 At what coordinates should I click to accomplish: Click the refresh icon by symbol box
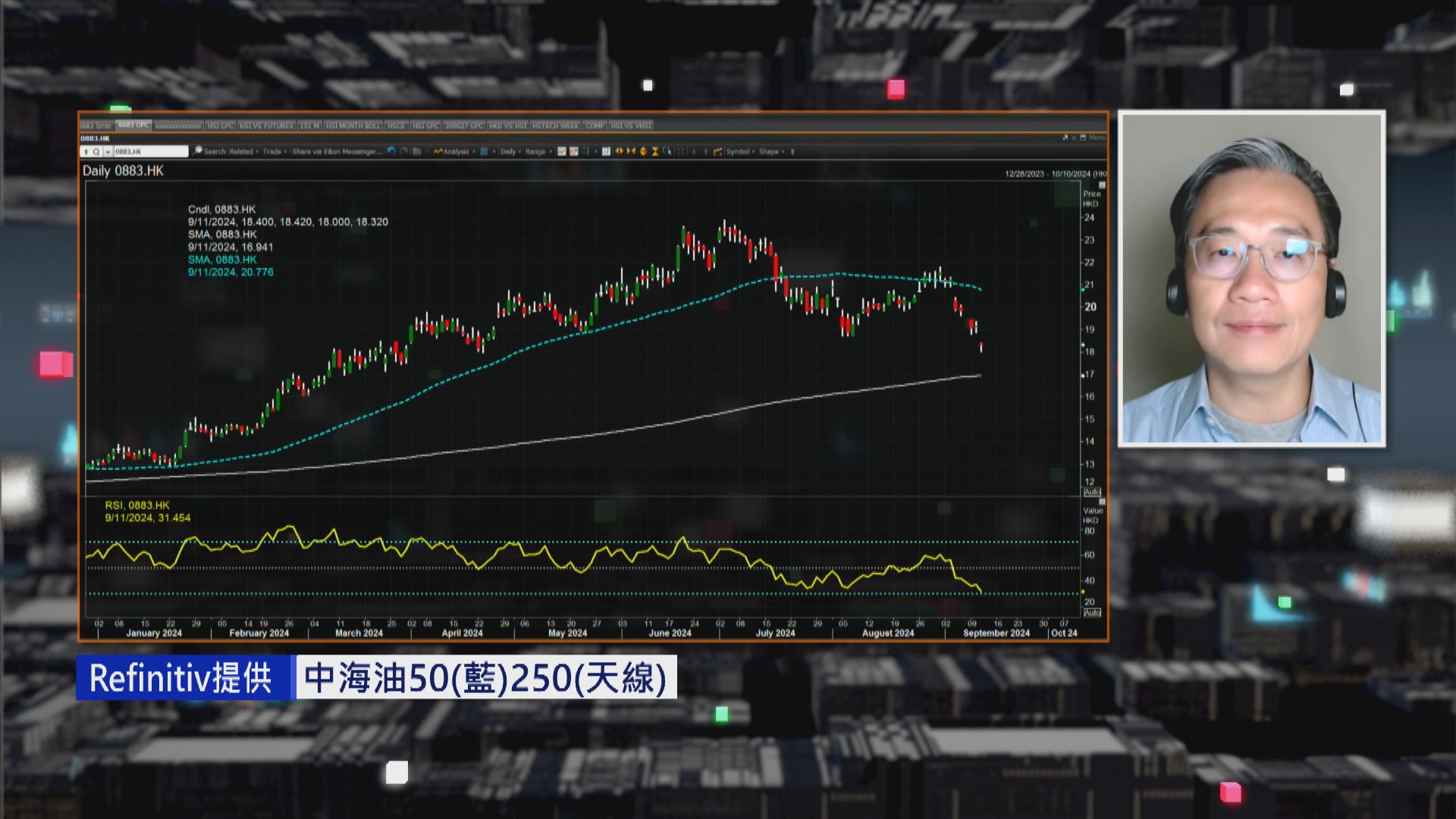(96, 151)
